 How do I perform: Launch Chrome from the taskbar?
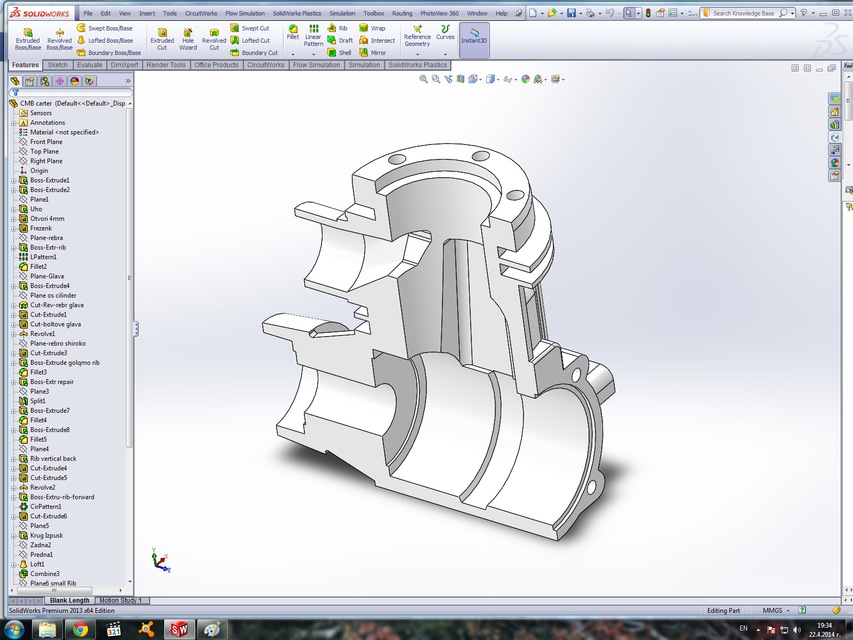tap(80, 630)
